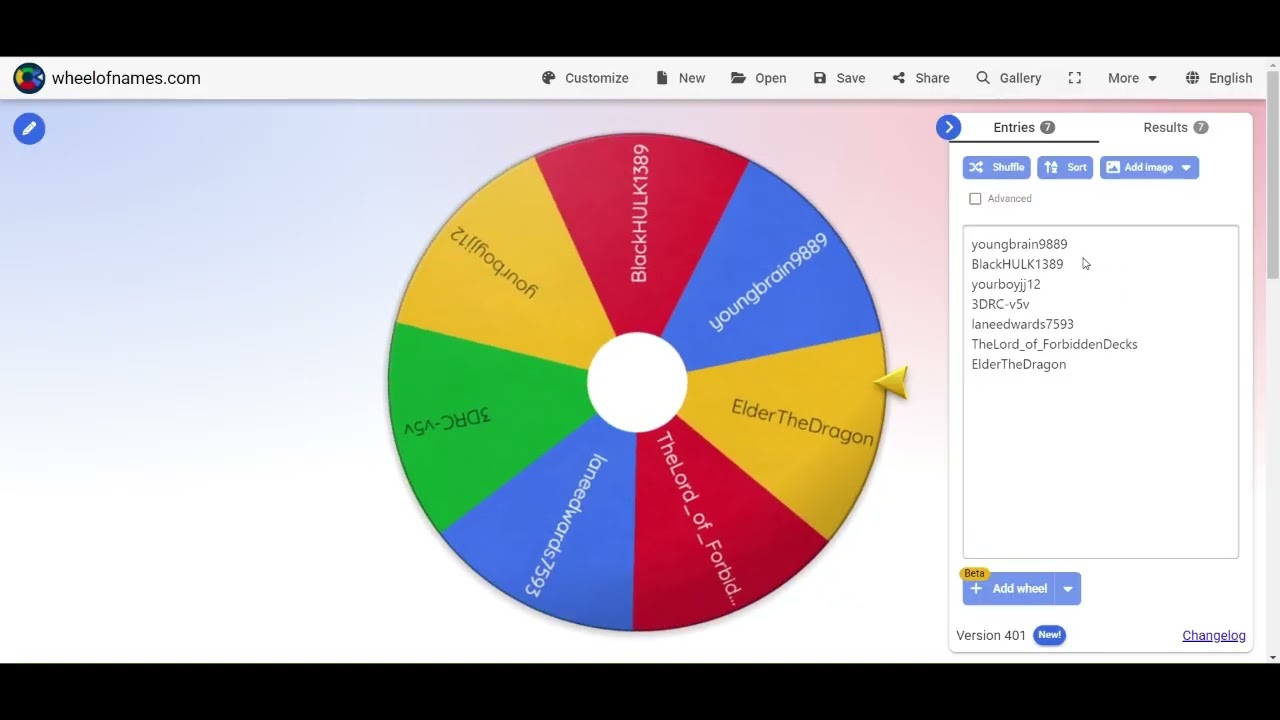Viewport: 1280px width, 720px height.
Task: Switch to the Results tab
Action: pos(1176,127)
